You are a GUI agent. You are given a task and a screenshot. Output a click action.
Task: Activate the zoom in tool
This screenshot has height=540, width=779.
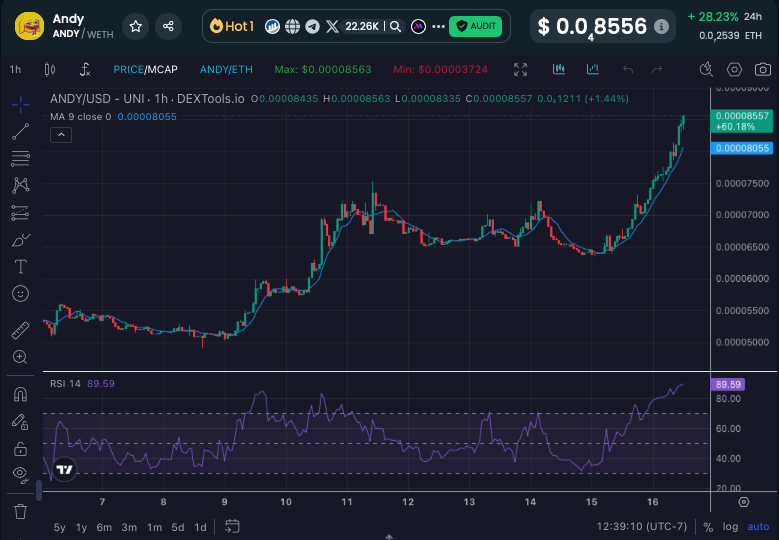[x=20, y=357]
